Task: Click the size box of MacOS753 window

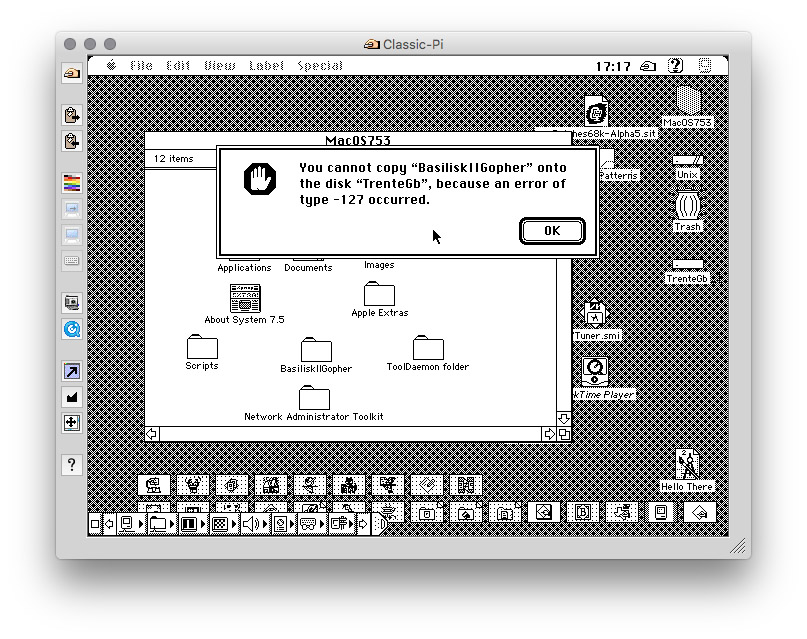Action: click(564, 434)
